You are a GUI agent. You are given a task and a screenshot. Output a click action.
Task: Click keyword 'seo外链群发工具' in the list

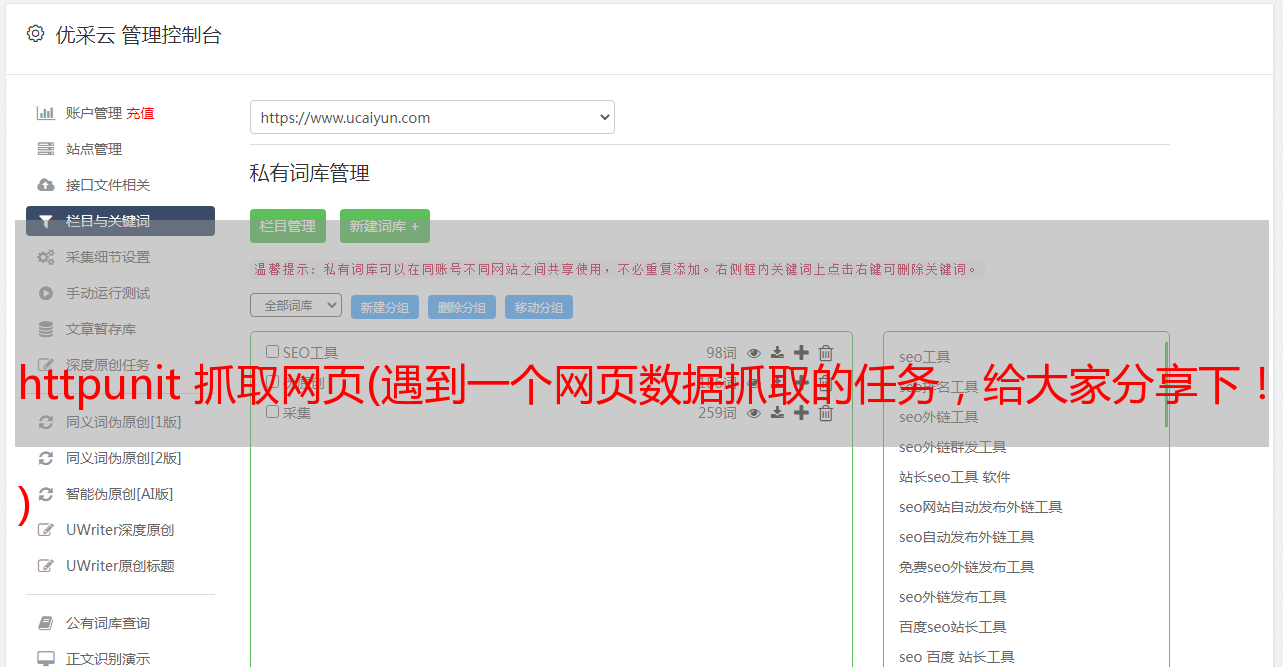pyautogui.click(x=952, y=447)
